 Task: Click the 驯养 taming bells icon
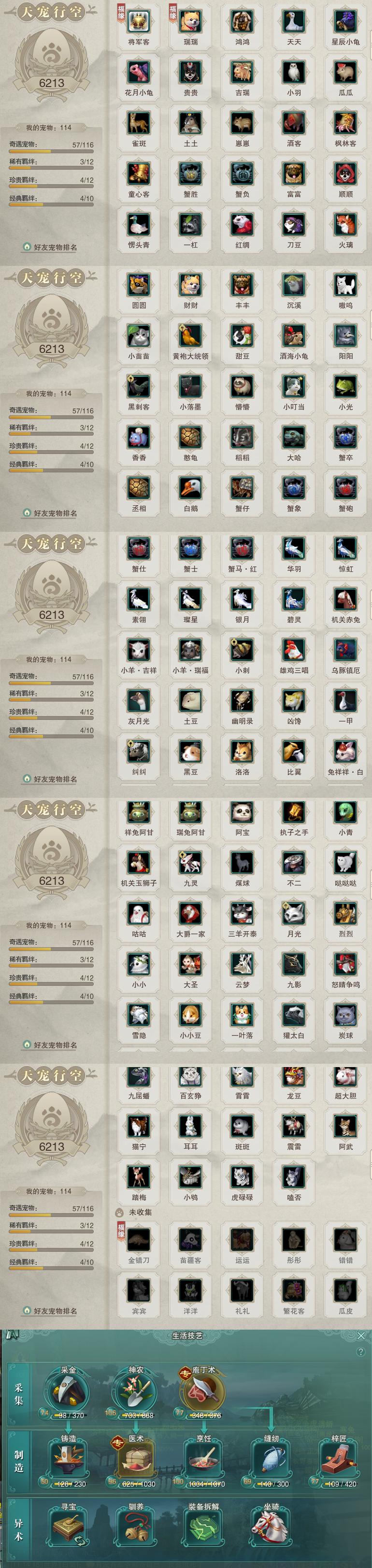click(x=135, y=1527)
